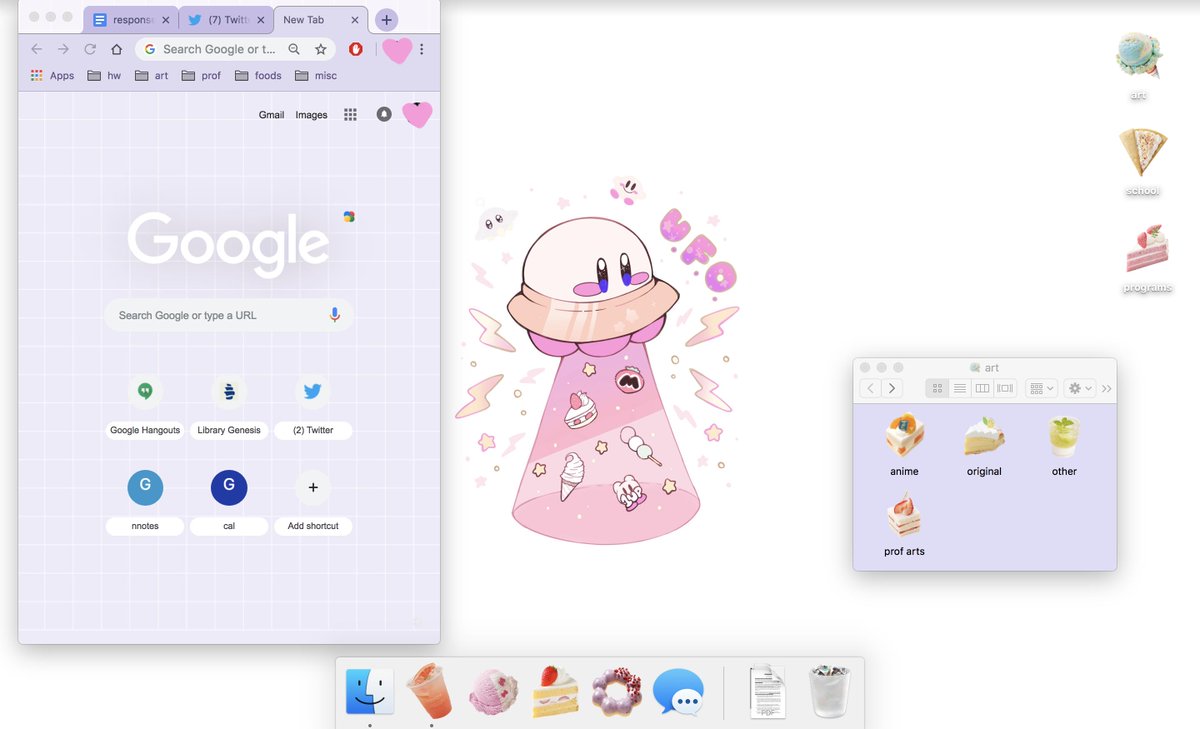
Task: Open the strawberry cake Dock app
Action: coord(555,691)
